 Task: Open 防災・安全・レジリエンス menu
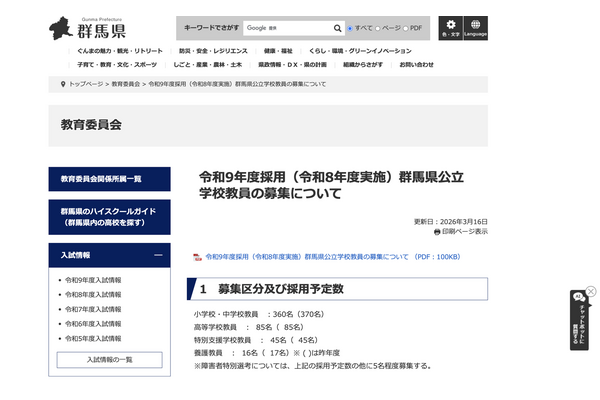213,51
